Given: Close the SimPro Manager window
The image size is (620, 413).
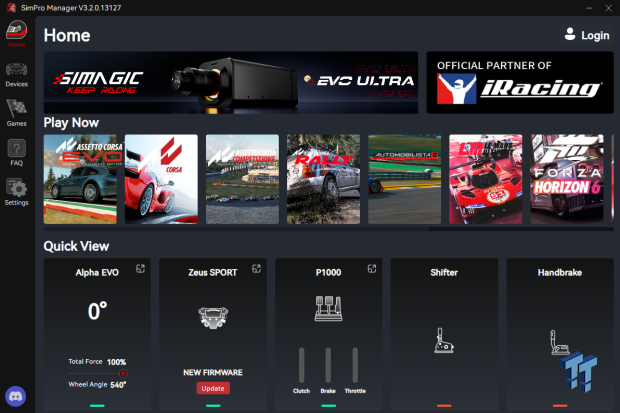Looking at the screenshot, I should (608, 8).
